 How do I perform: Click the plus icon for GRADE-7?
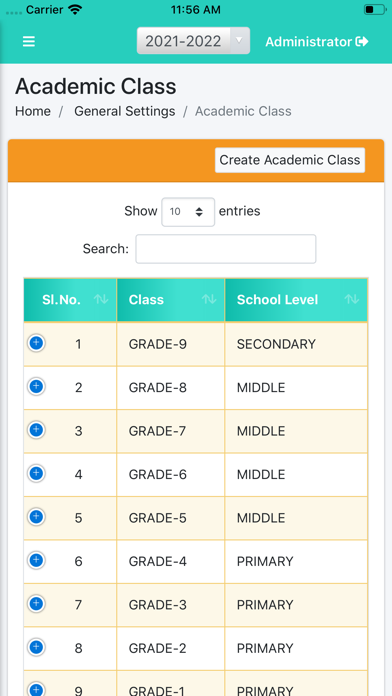tap(36, 430)
